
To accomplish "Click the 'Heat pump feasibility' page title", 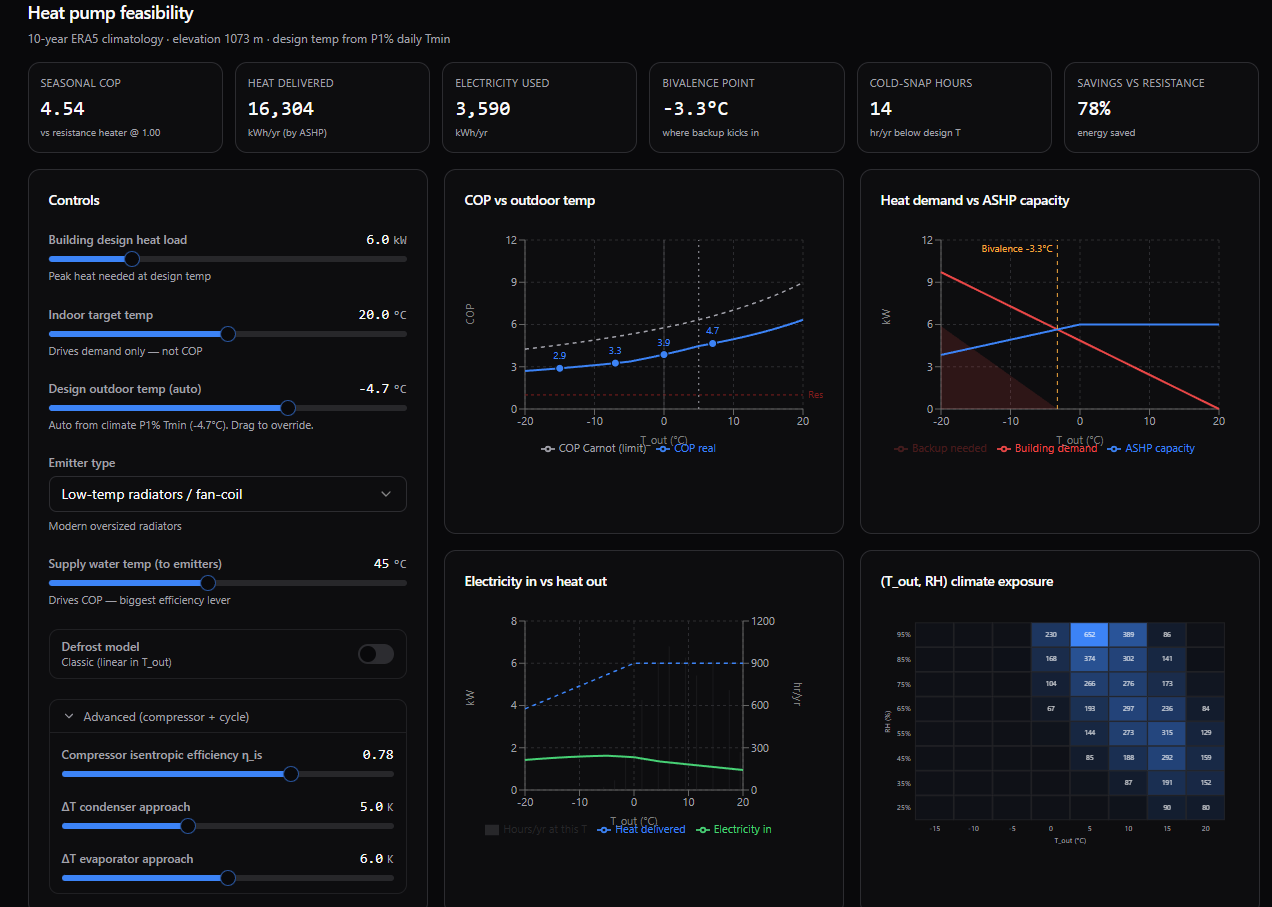I will [111, 14].
